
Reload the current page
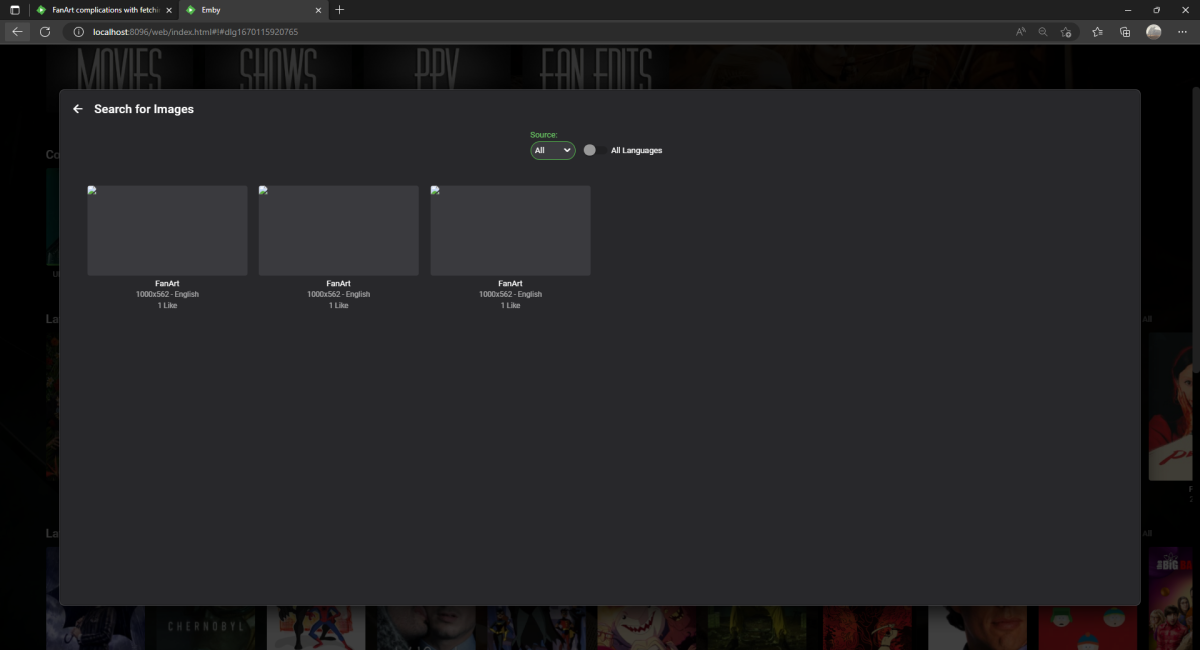[45, 32]
